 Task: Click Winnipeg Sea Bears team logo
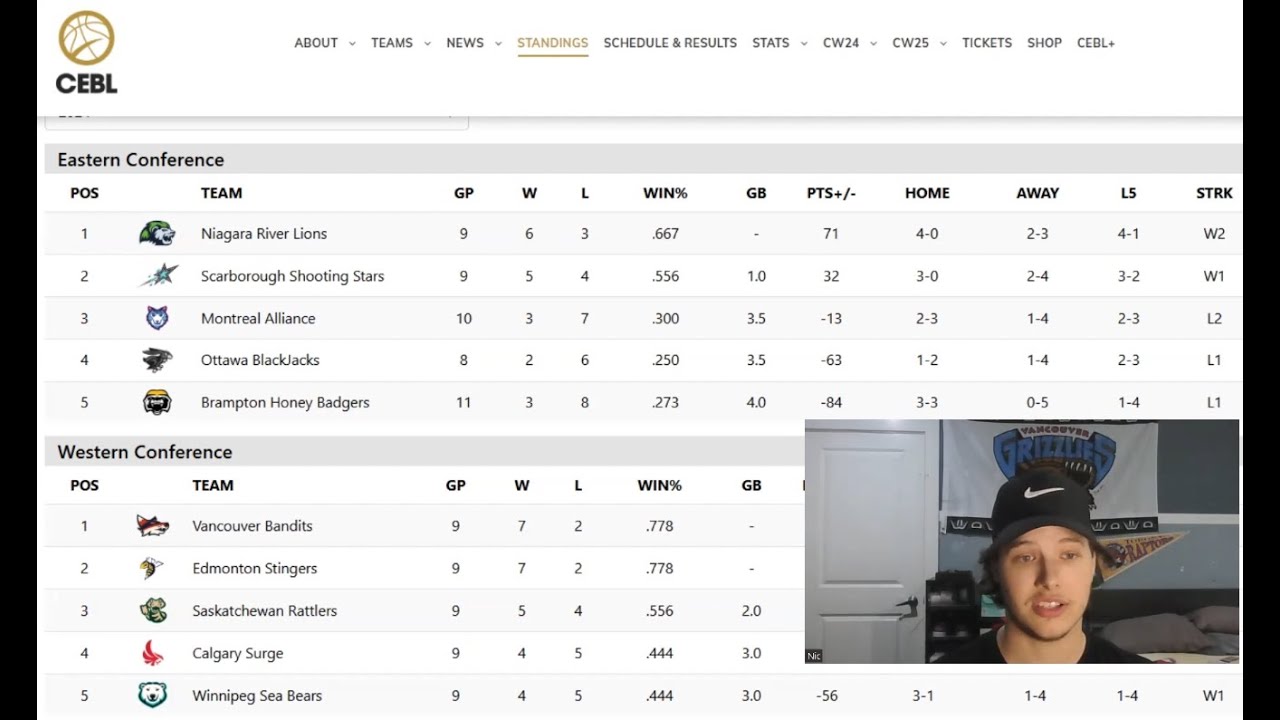(x=152, y=695)
